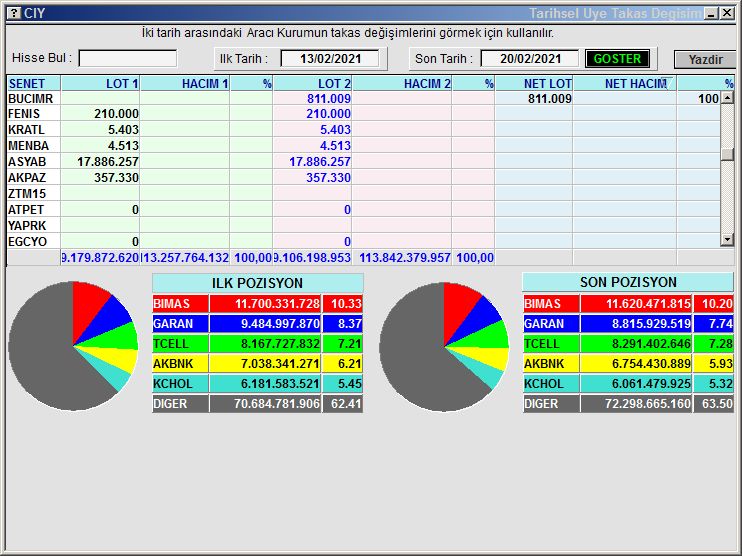This screenshot has height=556, width=742.
Task: Click BIMAS row in SON POZISYON table
Action: (628, 303)
